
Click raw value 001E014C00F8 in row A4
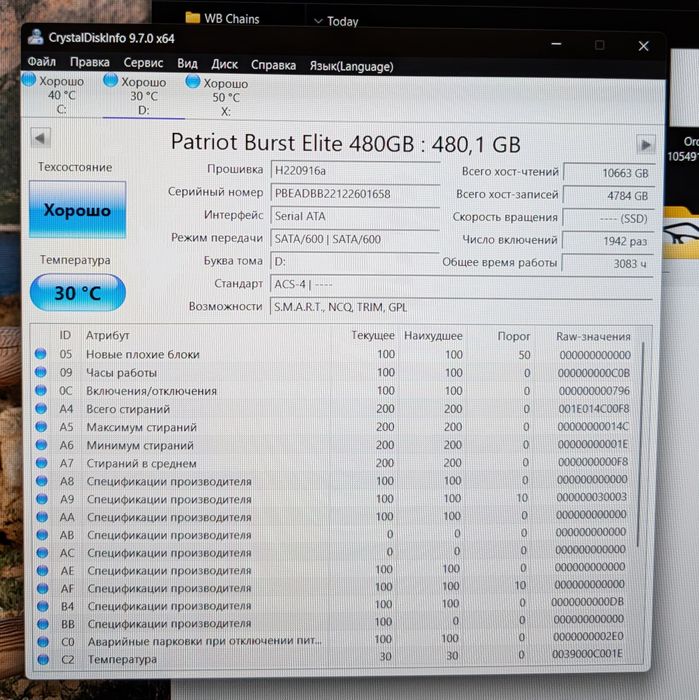coord(594,408)
